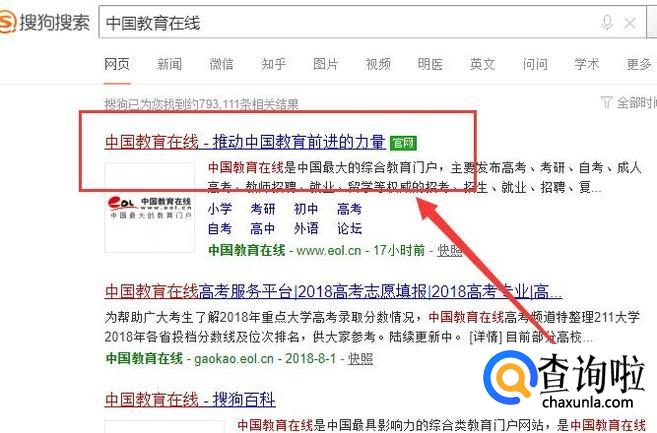The width and height of the screenshot is (657, 433).
Task: Open the 微信 tab
Action: pos(221,64)
